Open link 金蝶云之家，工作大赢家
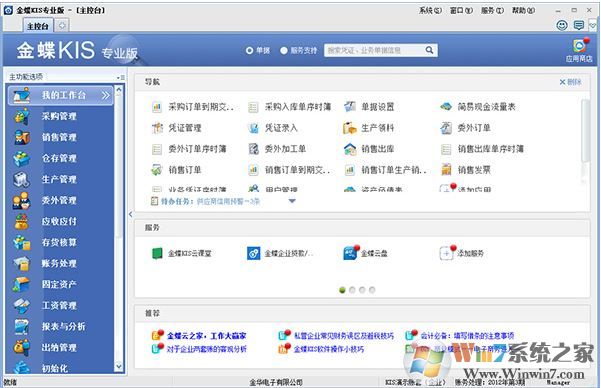Viewport: 601px width, 388px height. (207, 336)
